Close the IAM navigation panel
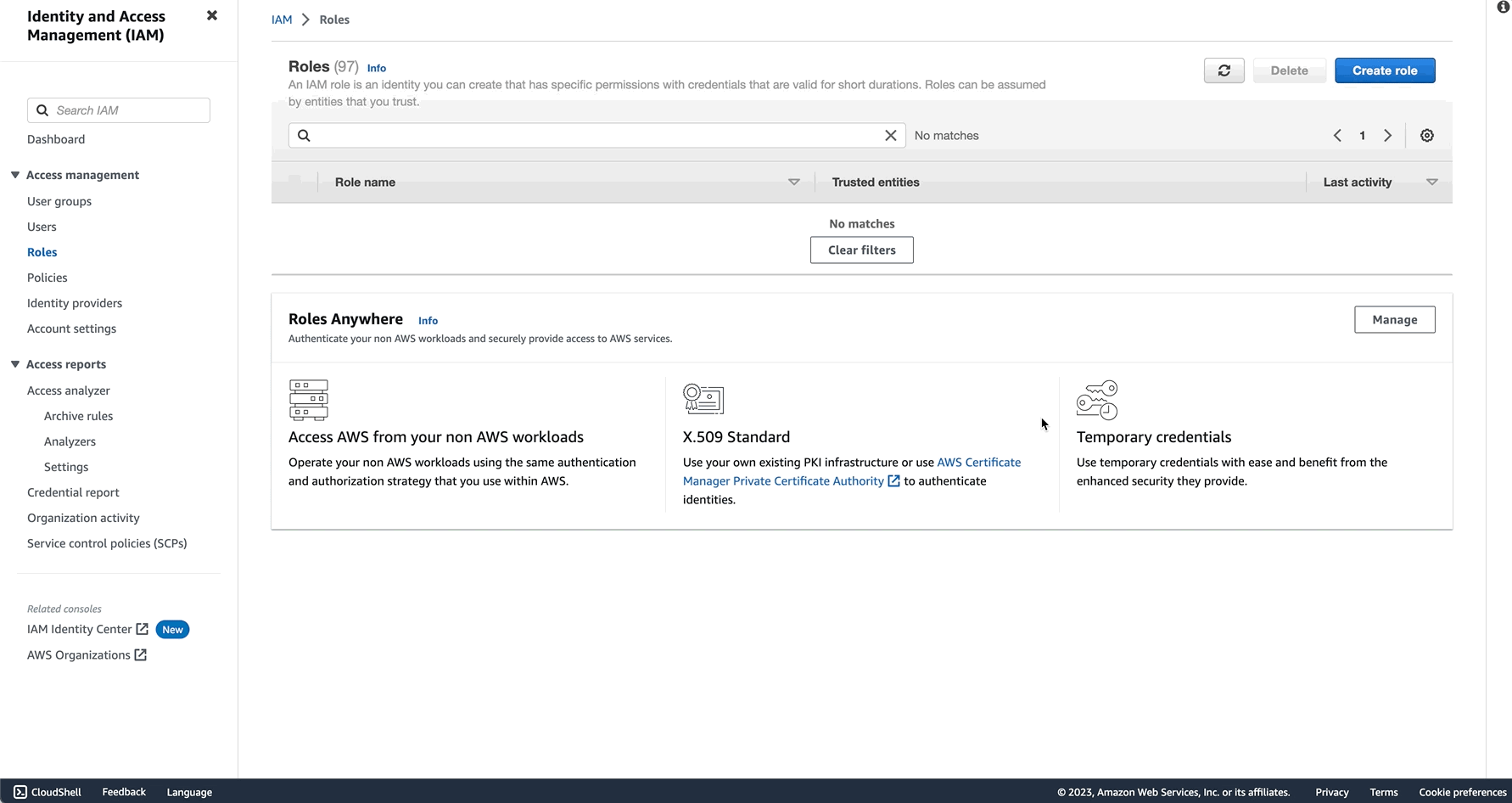1512x803 pixels. (212, 15)
